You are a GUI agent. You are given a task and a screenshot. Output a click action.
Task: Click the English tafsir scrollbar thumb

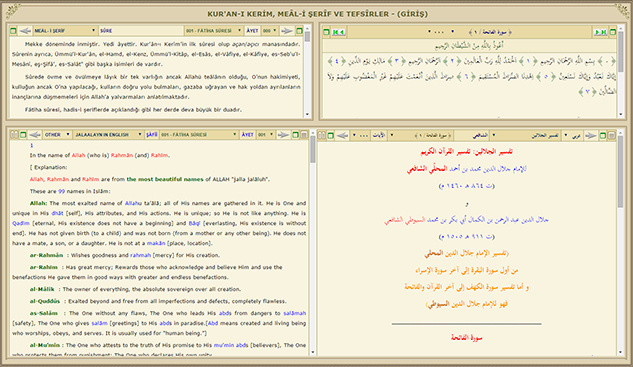point(312,149)
